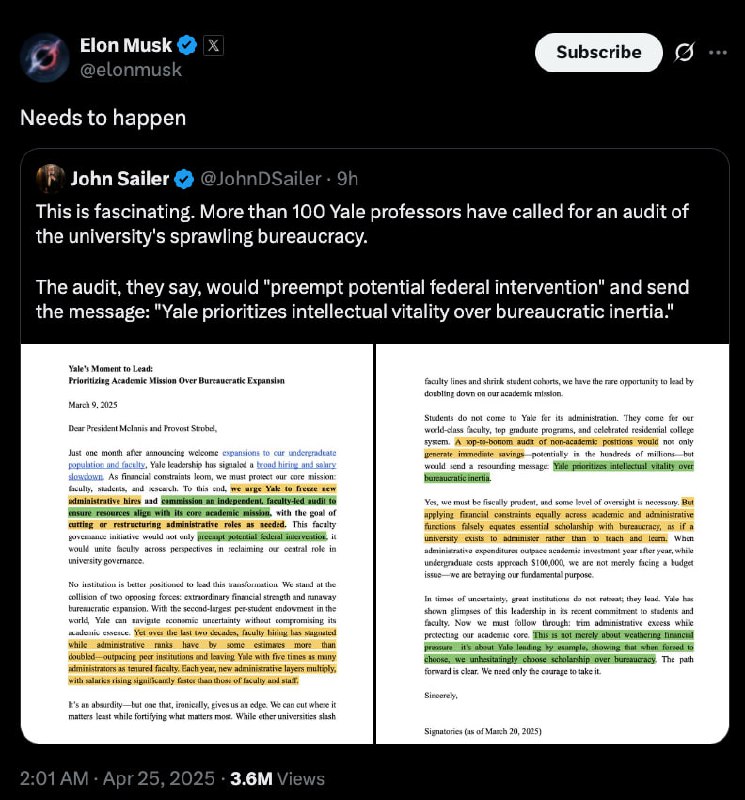Open the @JohnDSailer handle
The height and width of the screenshot is (800, 745).
(261, 179)
